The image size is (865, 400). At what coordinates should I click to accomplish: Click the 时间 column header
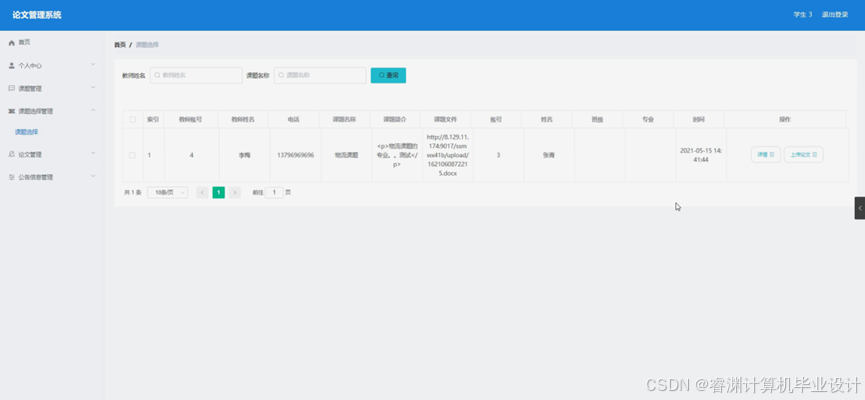[698, 119]
